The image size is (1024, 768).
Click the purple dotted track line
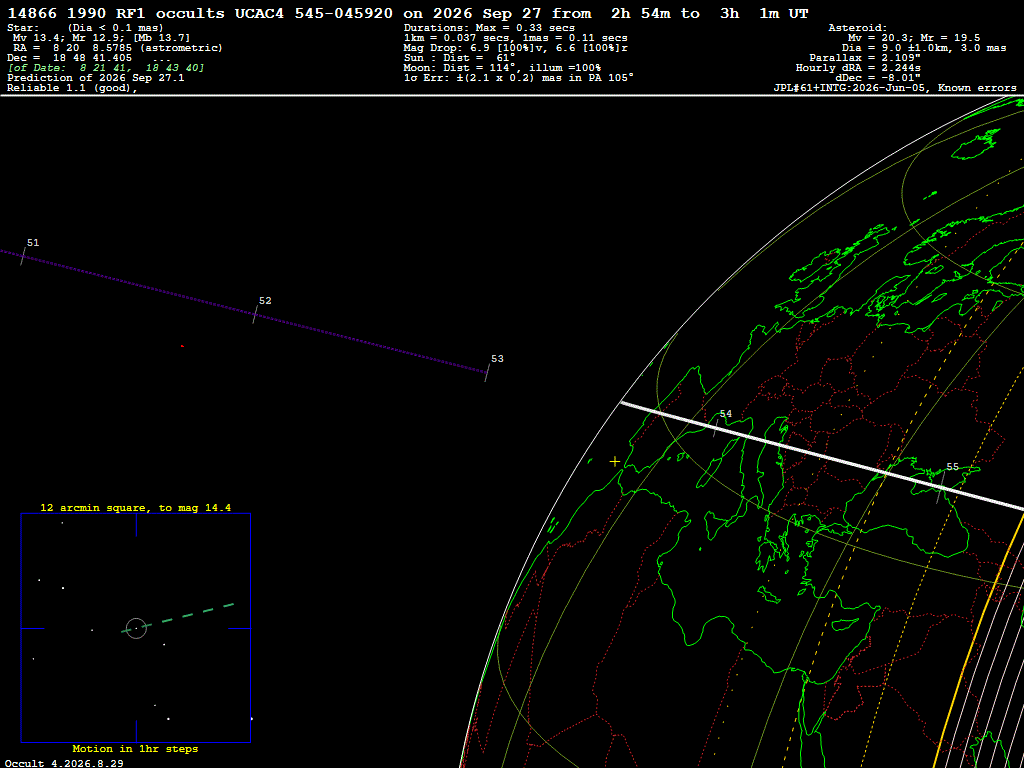[x=244, y=312]
